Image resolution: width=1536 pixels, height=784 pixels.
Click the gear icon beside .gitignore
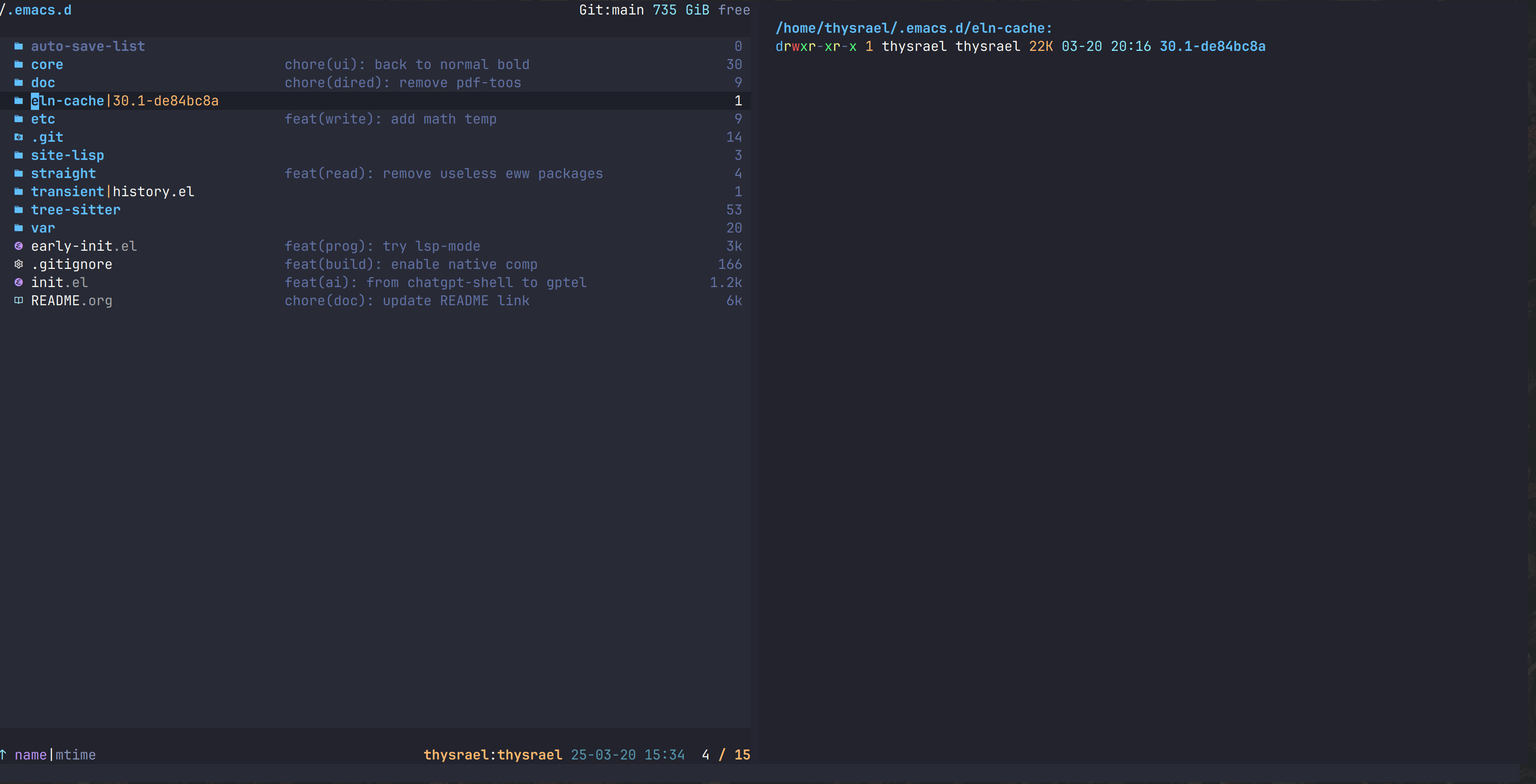[19, 264]
